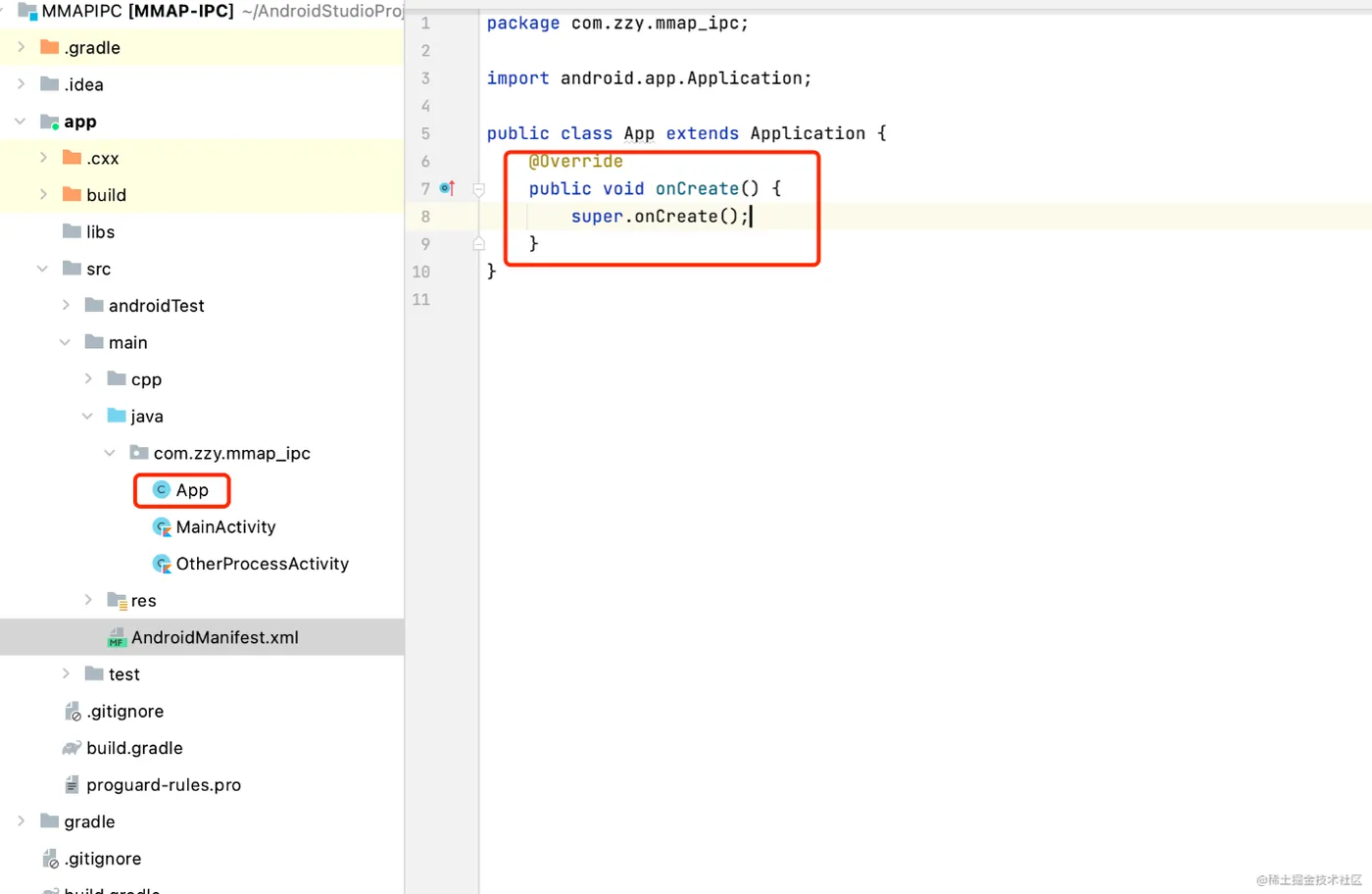
Task: Click the proguard-rules.pro file icon
Action: point(72,785)
